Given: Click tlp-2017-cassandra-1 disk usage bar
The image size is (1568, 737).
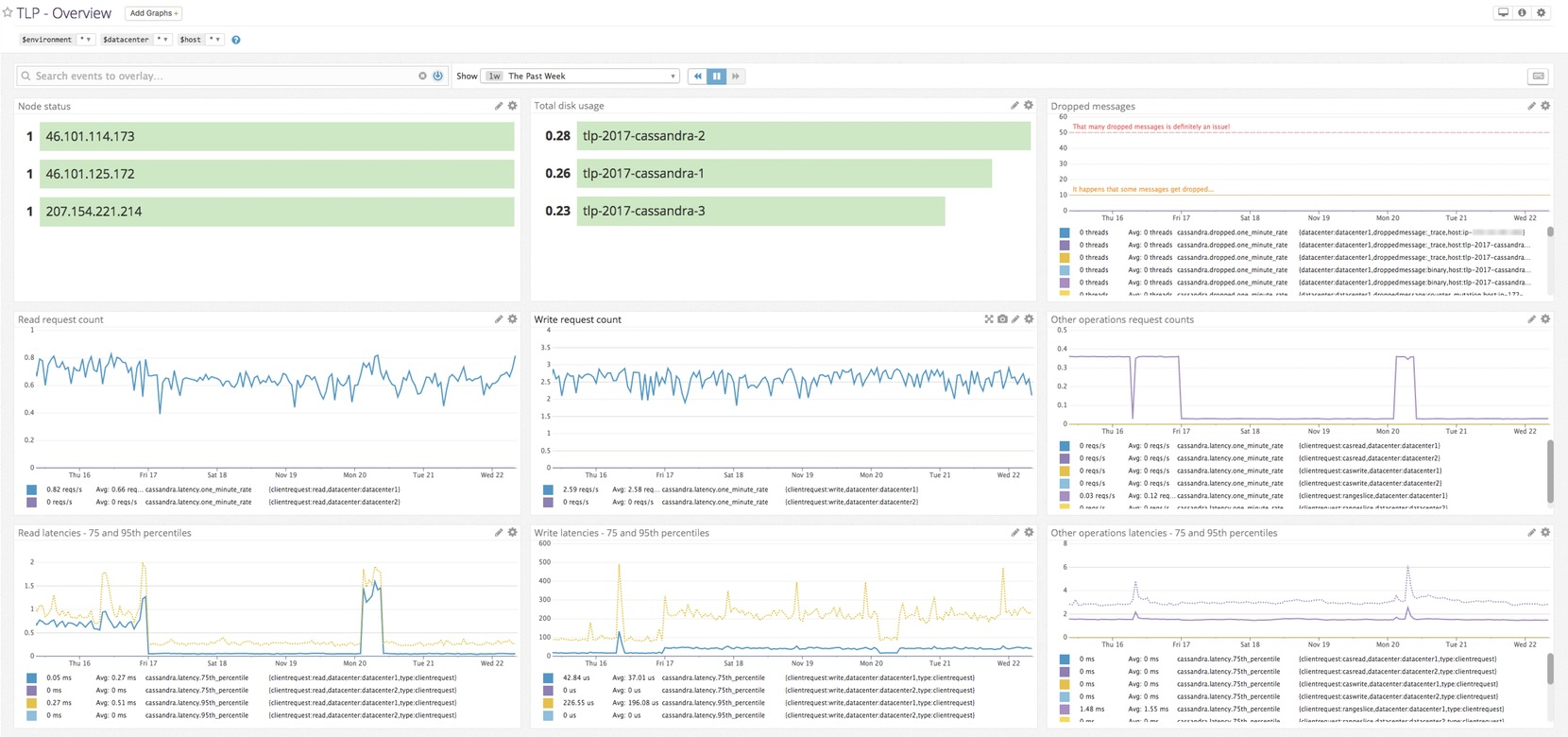Looking at the screenshot, I should 784,173.
